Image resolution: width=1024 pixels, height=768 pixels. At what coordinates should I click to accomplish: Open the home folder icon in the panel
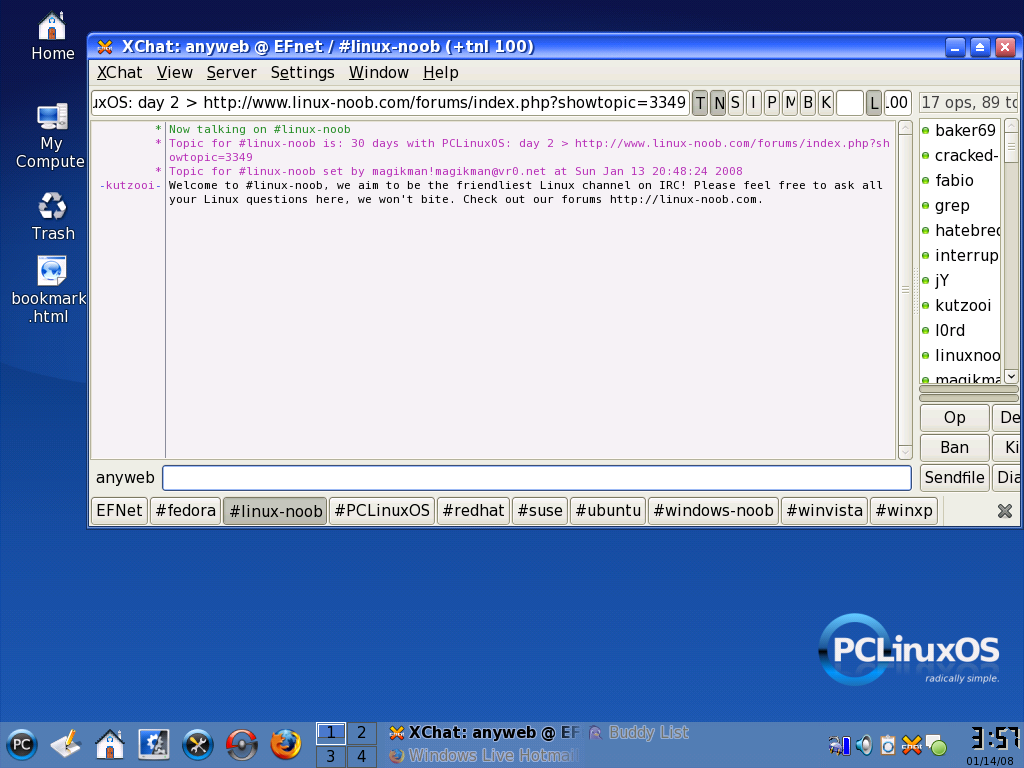tap(110, 744)
